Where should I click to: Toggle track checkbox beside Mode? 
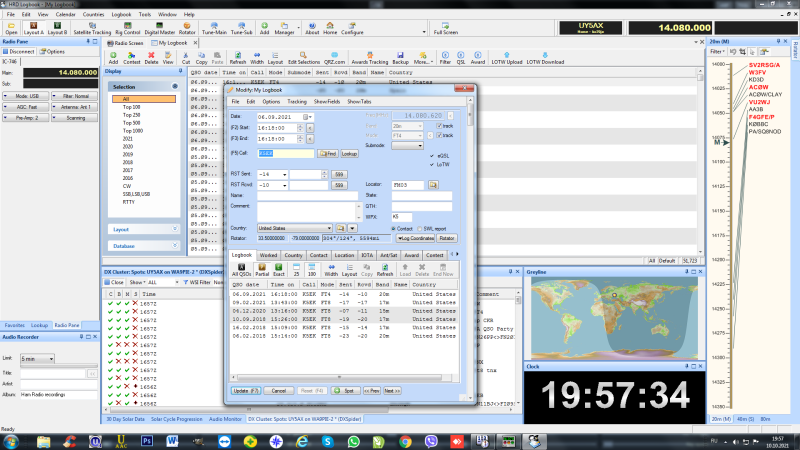tap(439, 136)
